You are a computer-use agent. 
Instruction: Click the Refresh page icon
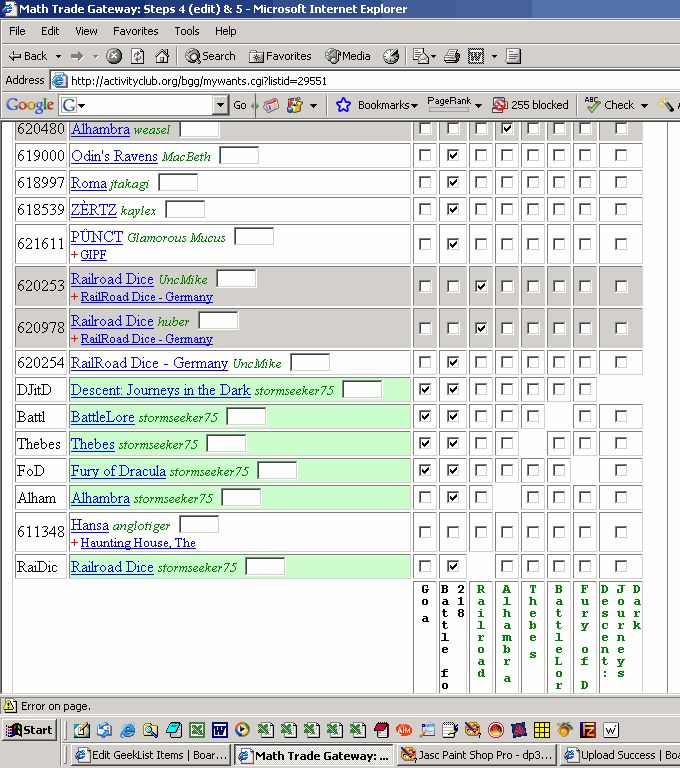click(137, 56)
